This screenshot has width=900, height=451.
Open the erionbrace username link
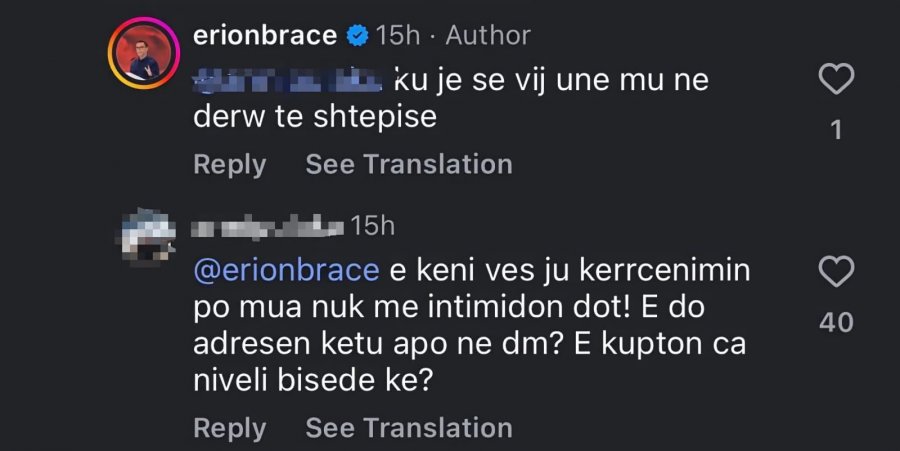point(265,36)
